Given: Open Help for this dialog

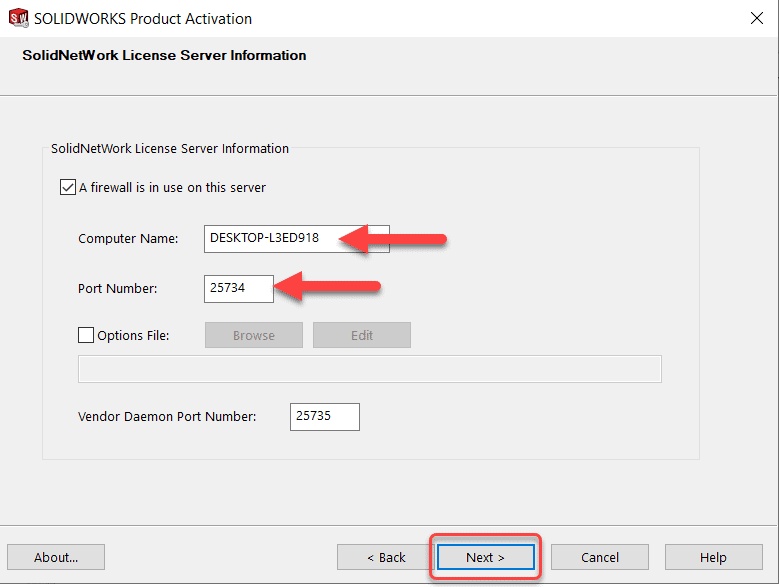Looking at the screenshot, I should (713, 557).
